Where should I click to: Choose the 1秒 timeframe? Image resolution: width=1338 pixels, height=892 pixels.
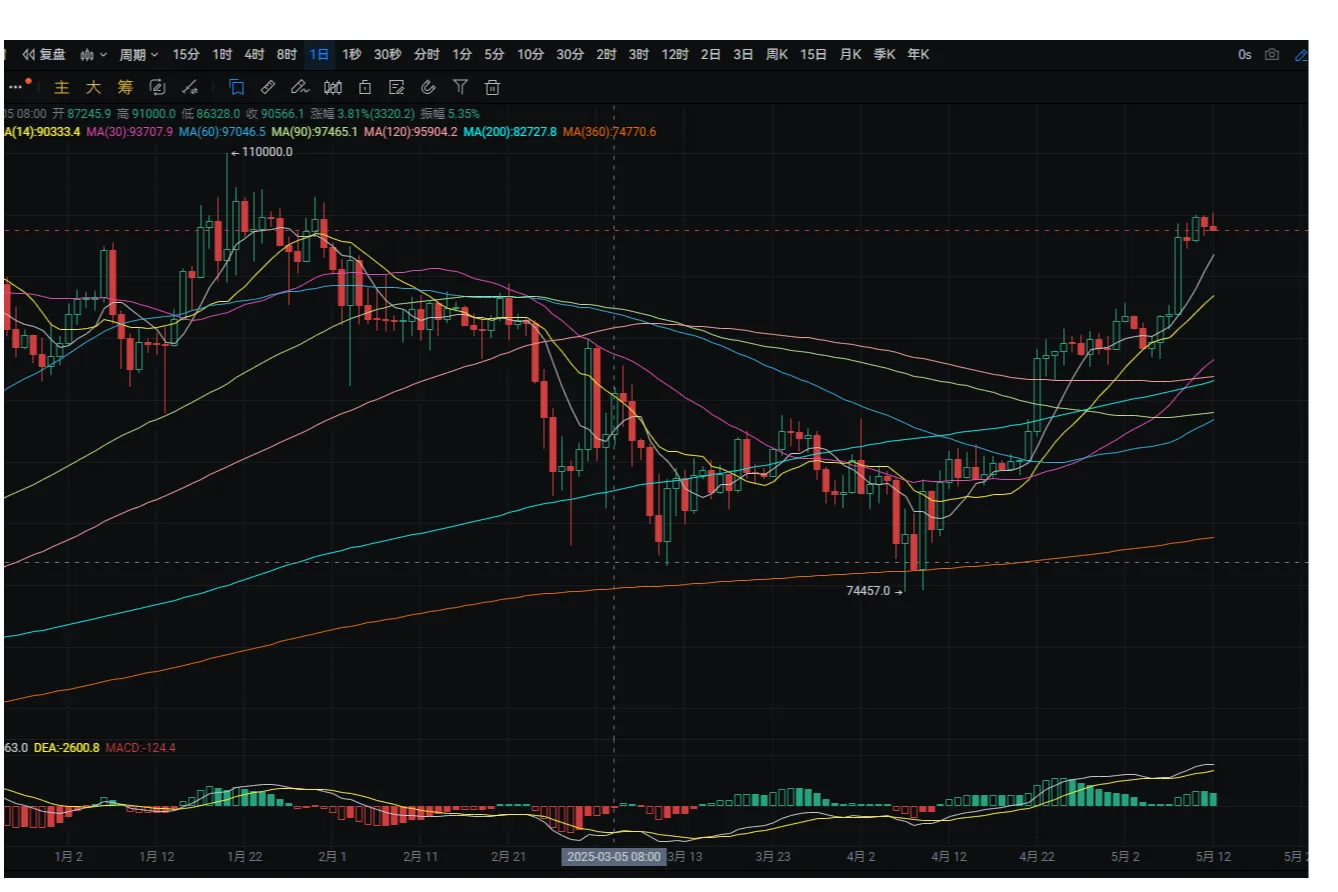click(351, 55)
